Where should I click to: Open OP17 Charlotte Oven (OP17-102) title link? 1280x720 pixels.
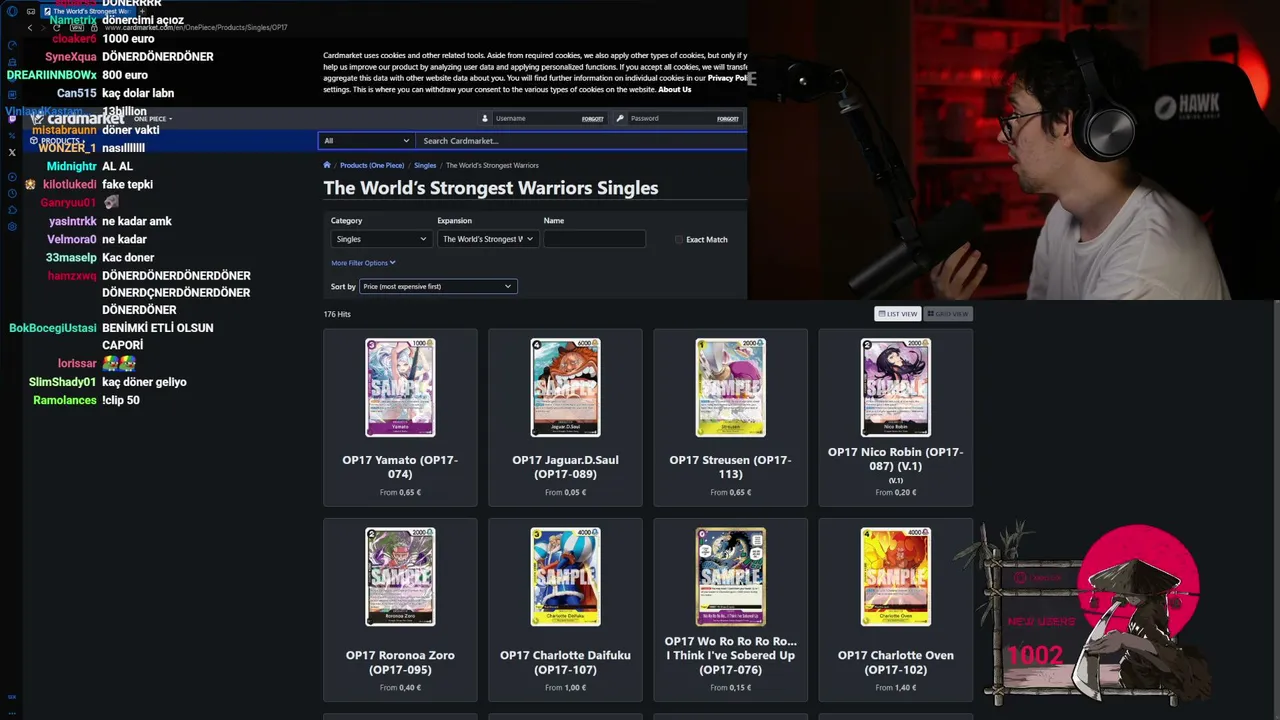click(895, 662)
